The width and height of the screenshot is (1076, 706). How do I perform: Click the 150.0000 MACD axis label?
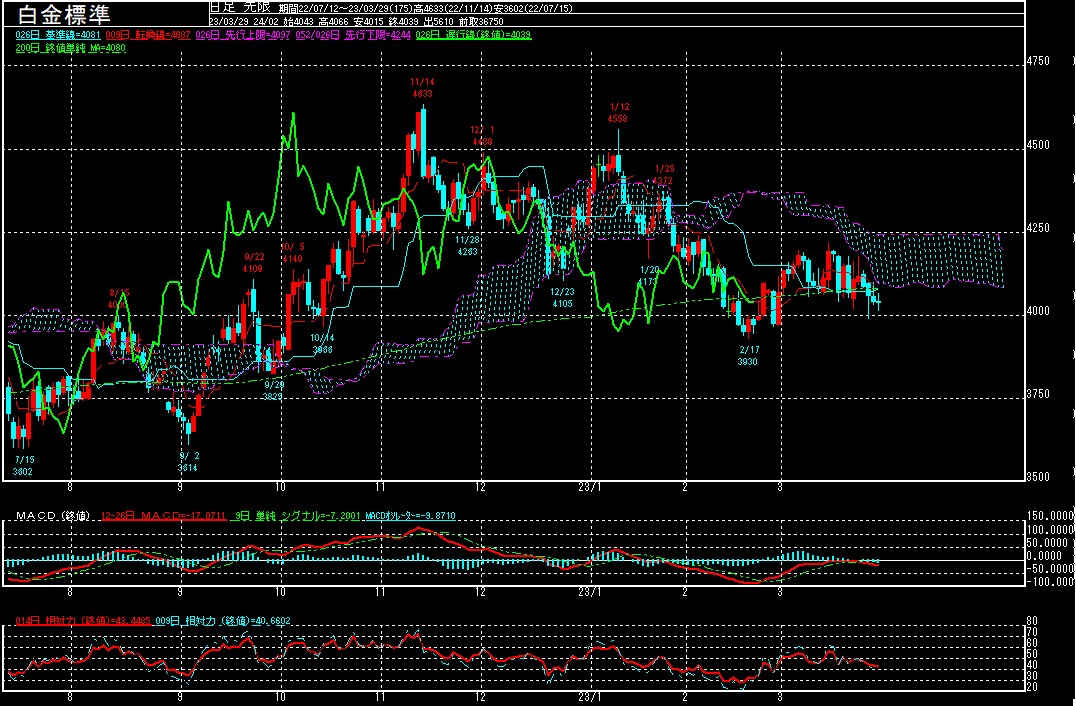pyautogui.click(x=1050, y=516)
